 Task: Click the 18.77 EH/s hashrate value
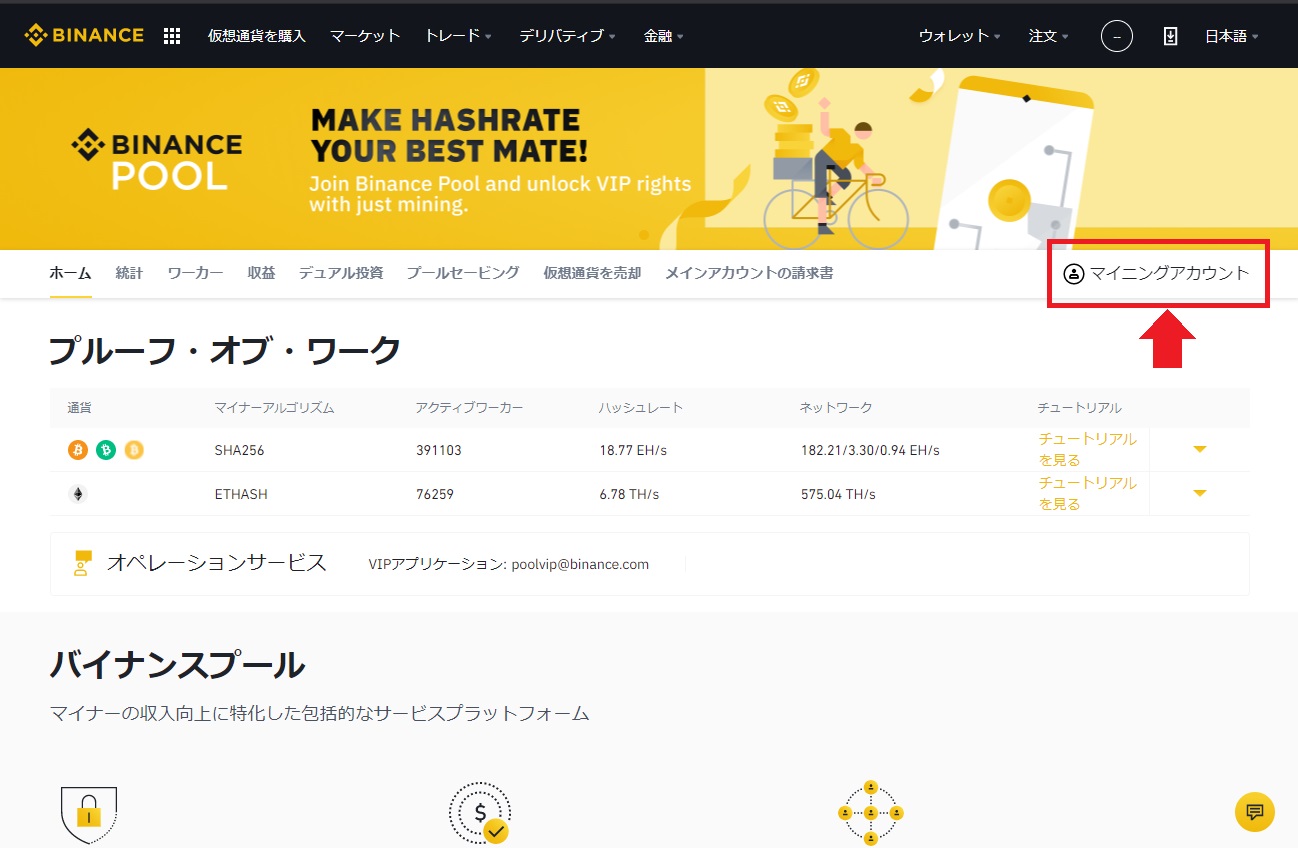[633, 450]
